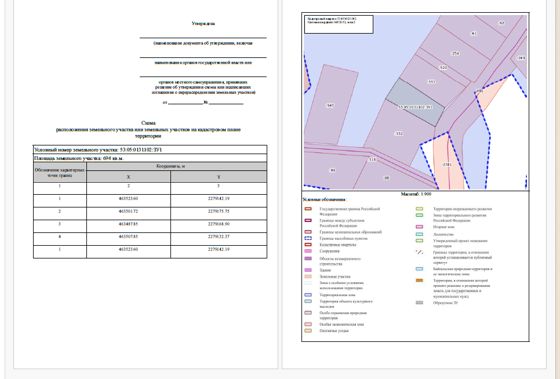Image resolution: width=560 pixels, height=379 pixels.
Task: Select the X coordinate for point 3
Action: point(129,224)
